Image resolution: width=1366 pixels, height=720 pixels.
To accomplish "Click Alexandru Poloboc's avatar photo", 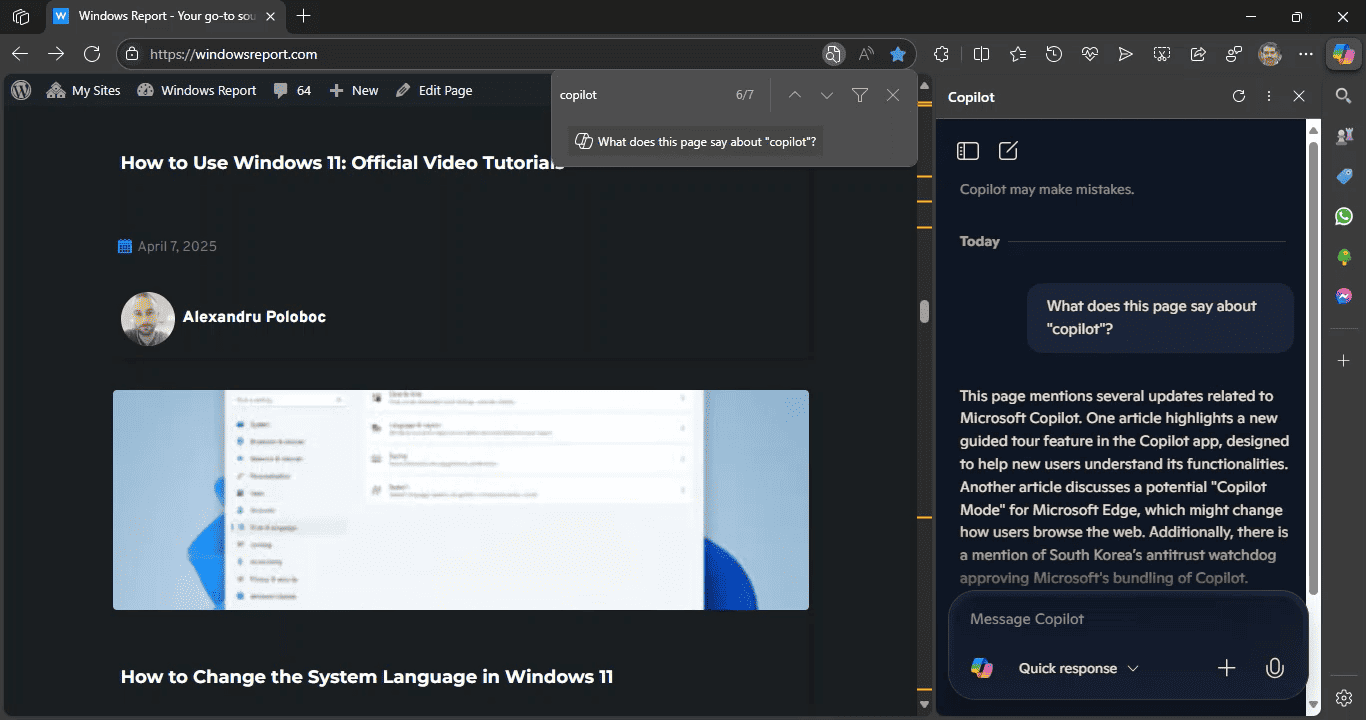I will pyautogui.click(x=148, y=318).
